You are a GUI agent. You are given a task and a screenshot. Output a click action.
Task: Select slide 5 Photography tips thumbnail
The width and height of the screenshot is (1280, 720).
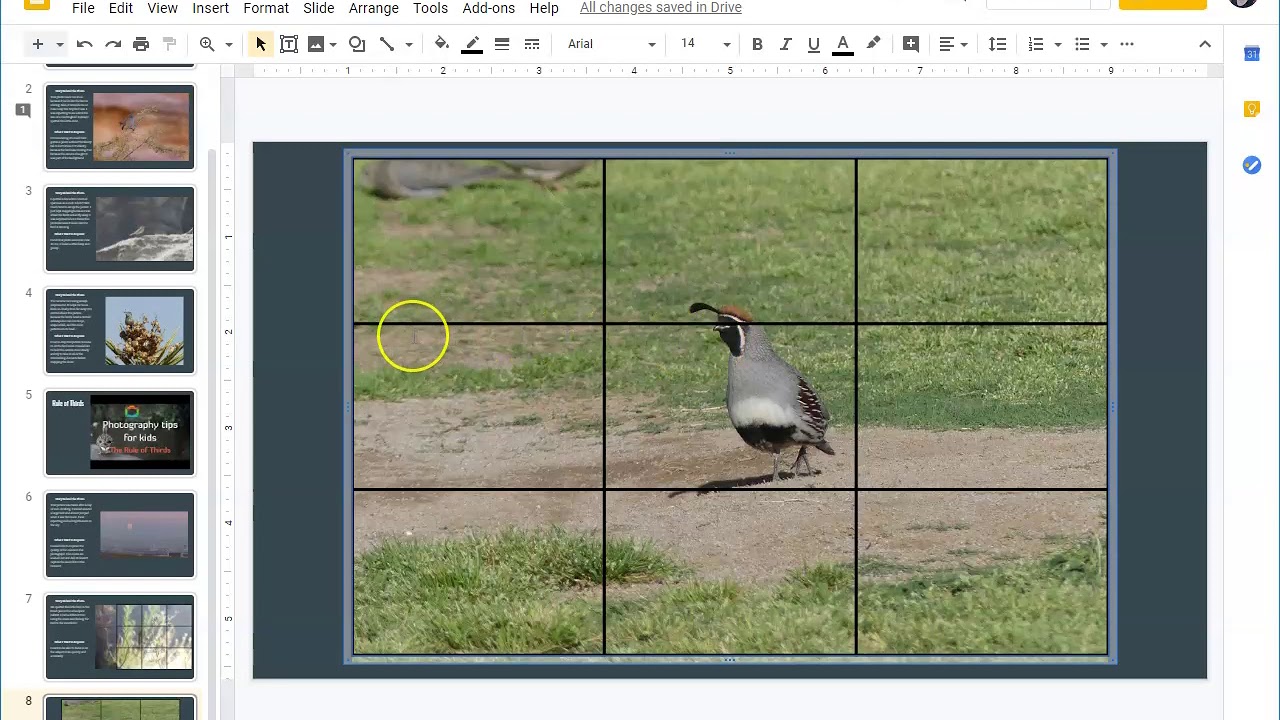click(120, 433)
